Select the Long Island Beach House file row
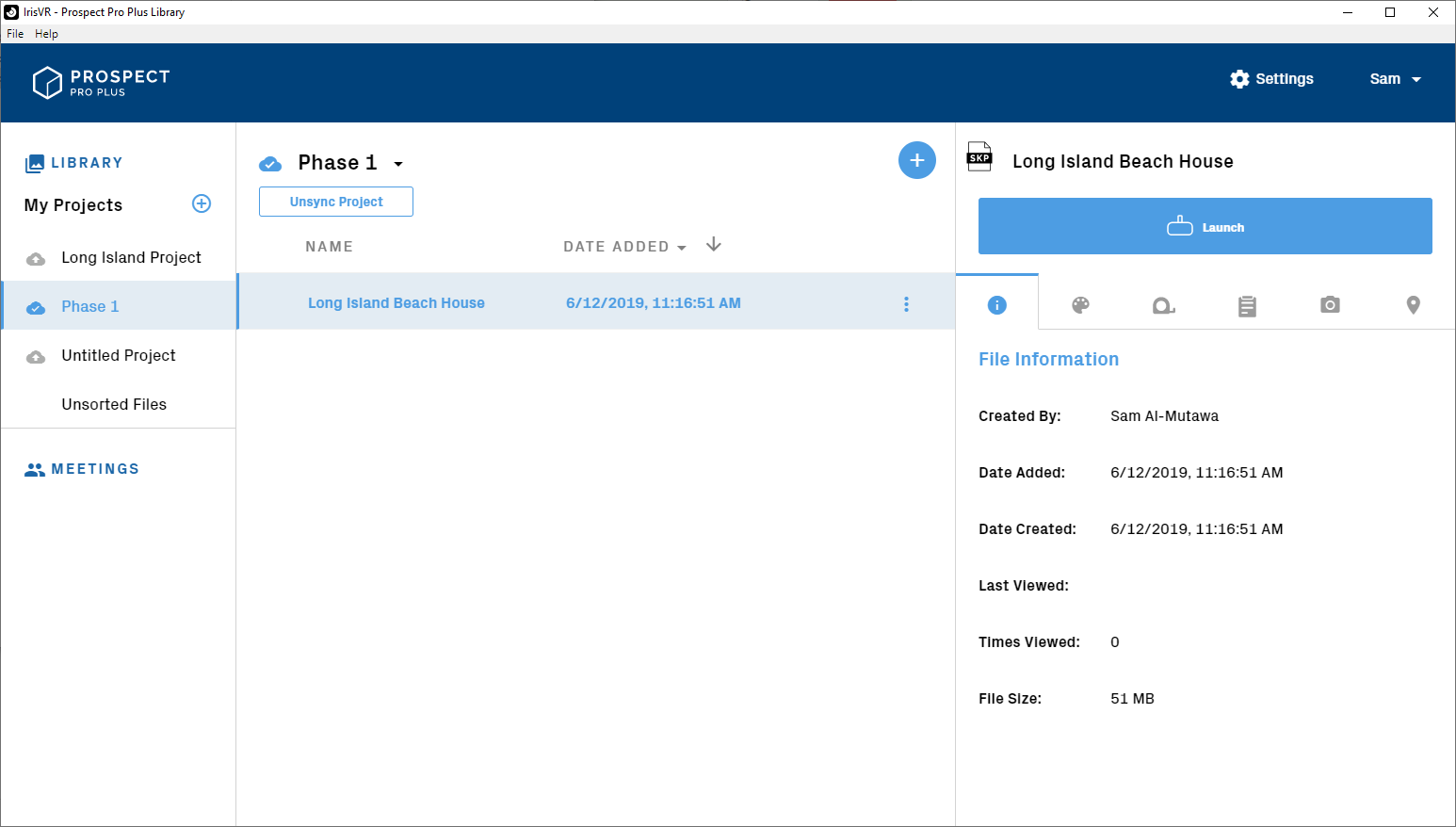 tap(596, 301)
